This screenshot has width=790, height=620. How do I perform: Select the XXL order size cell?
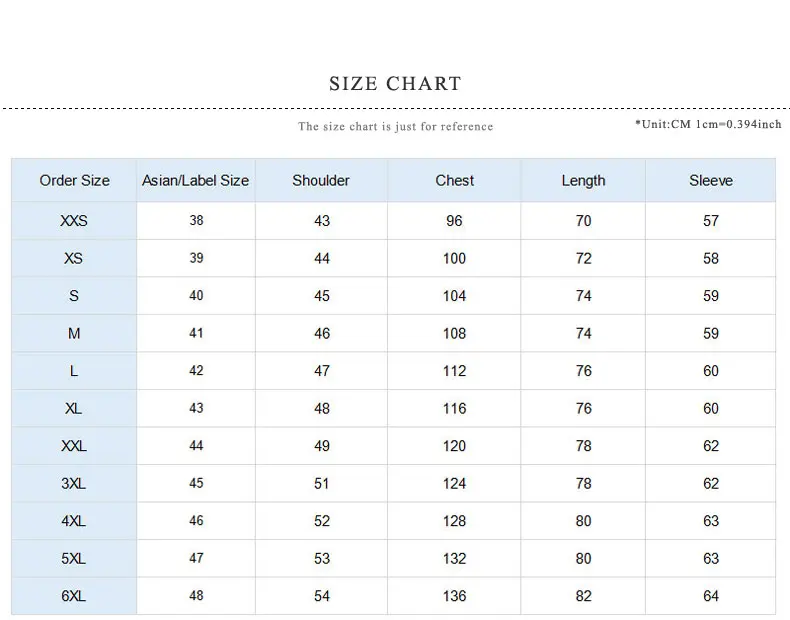click(x=74, y=446)
